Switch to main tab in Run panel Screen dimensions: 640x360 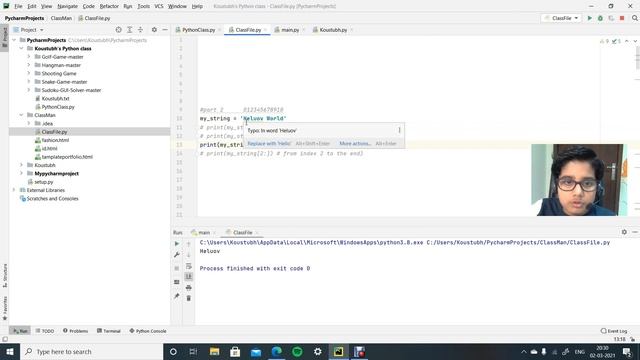click(x=204, y=233)
